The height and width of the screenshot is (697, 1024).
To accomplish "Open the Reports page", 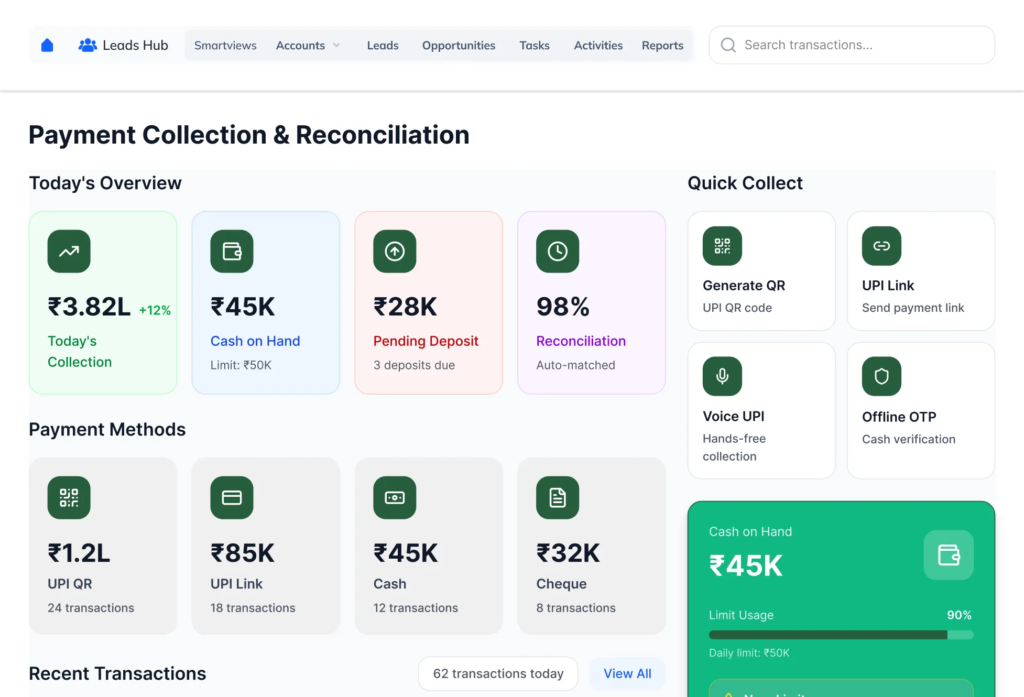I will pos(662,45).
